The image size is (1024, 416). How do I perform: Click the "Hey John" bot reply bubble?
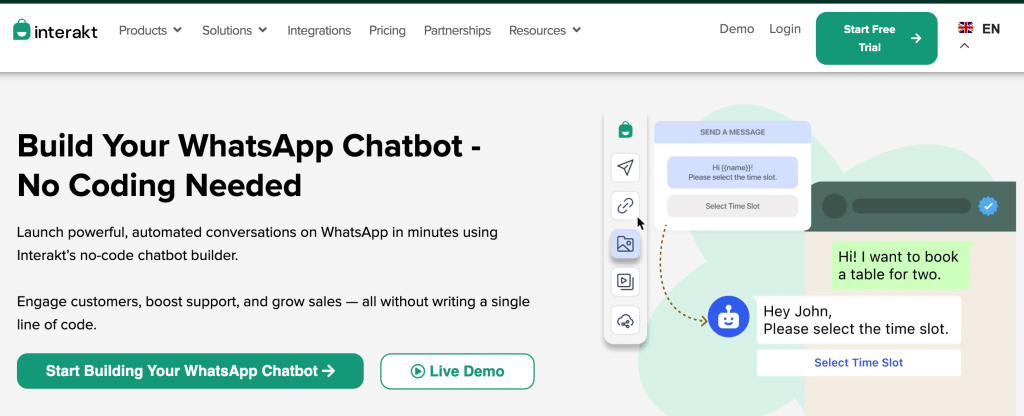(x=859, y=320)
